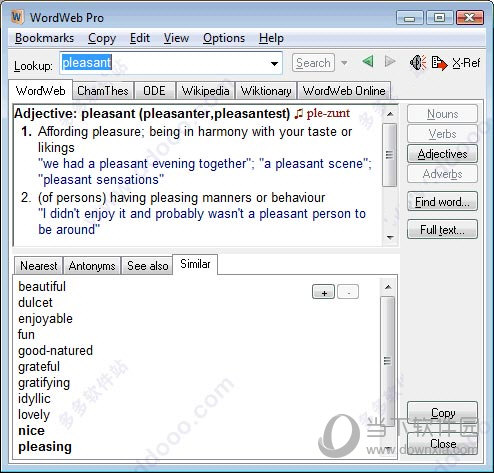Click the Search button
494x473 pixels.
tap(313, 63)
